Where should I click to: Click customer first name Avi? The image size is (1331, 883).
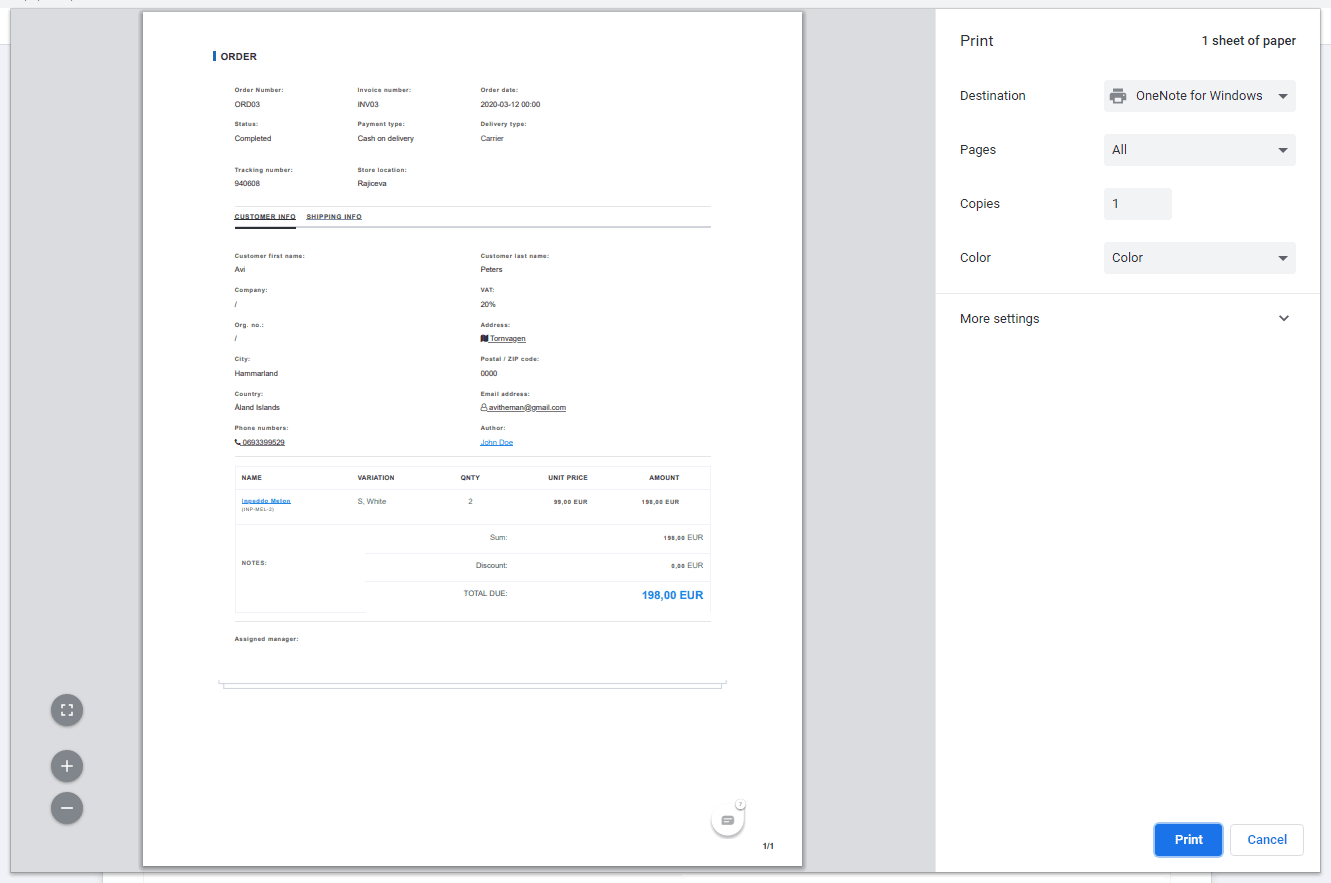(x=240, y=270)
